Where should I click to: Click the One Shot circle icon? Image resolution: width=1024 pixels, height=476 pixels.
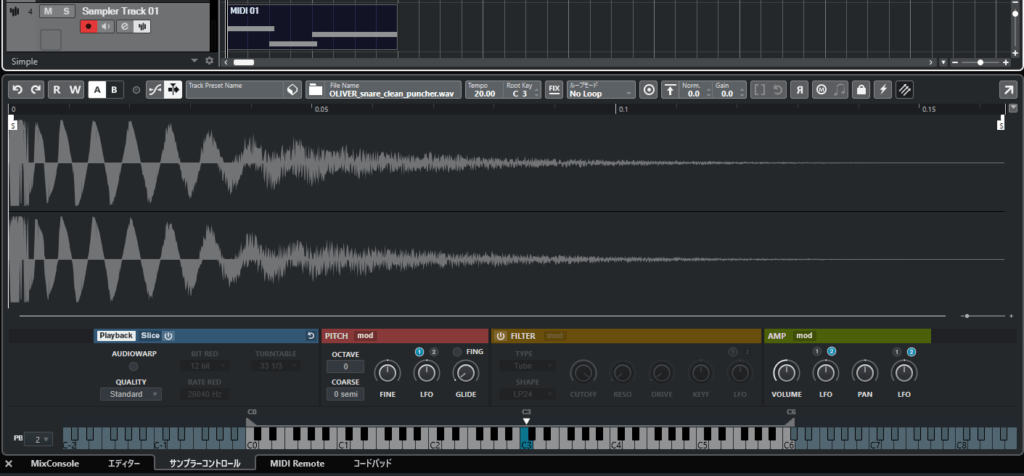[x=648, y=89]
